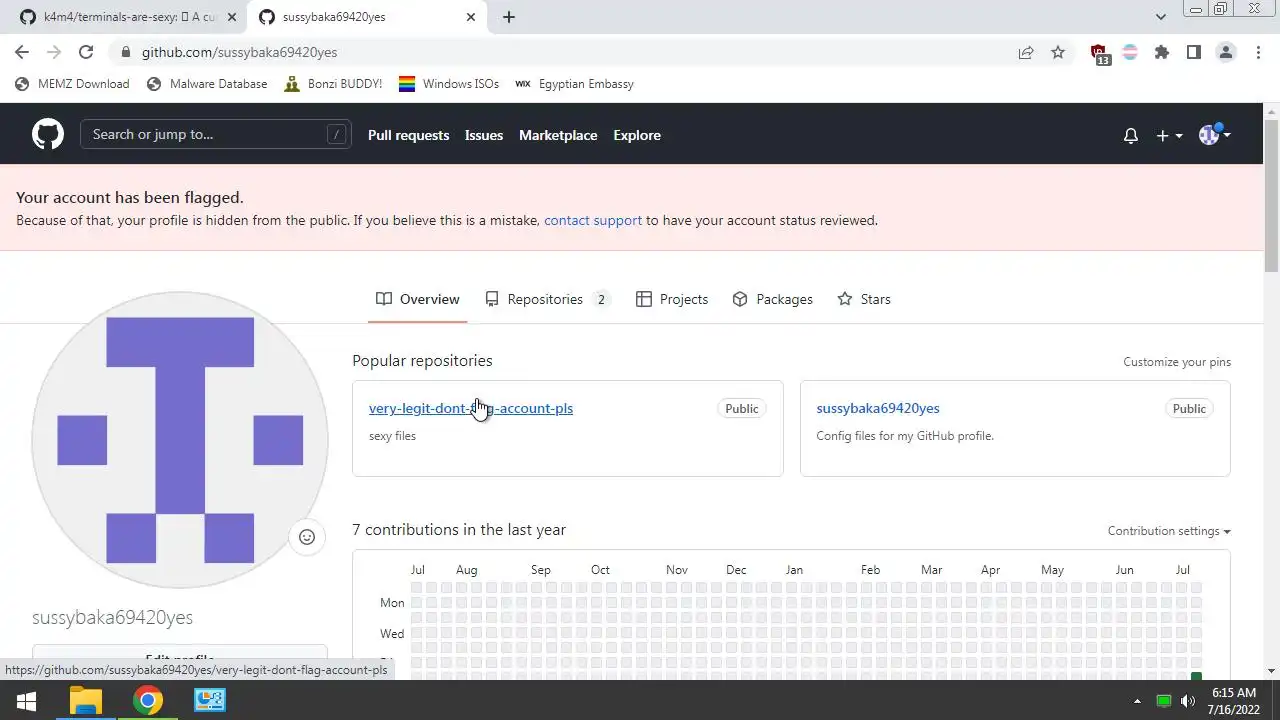Open the tab search chevron
1280x720 pixels.
tap(1161, 17)
